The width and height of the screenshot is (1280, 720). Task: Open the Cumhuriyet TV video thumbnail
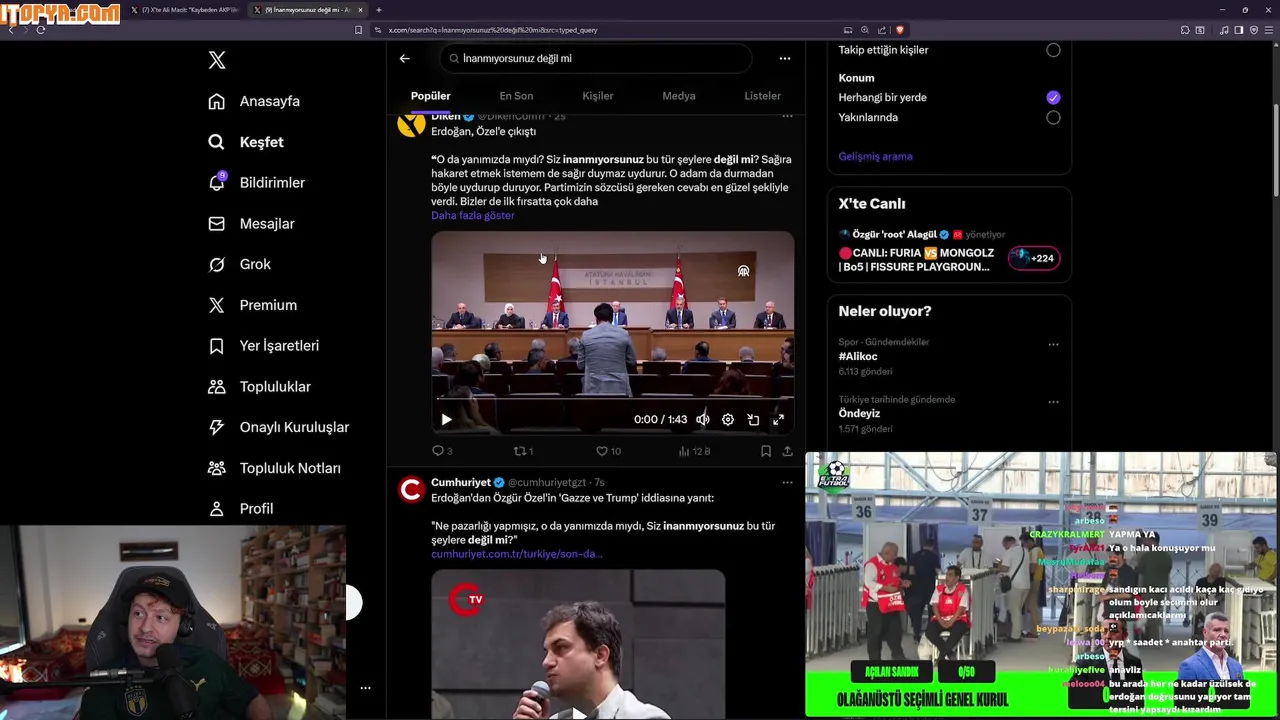(x=578, y=644)
